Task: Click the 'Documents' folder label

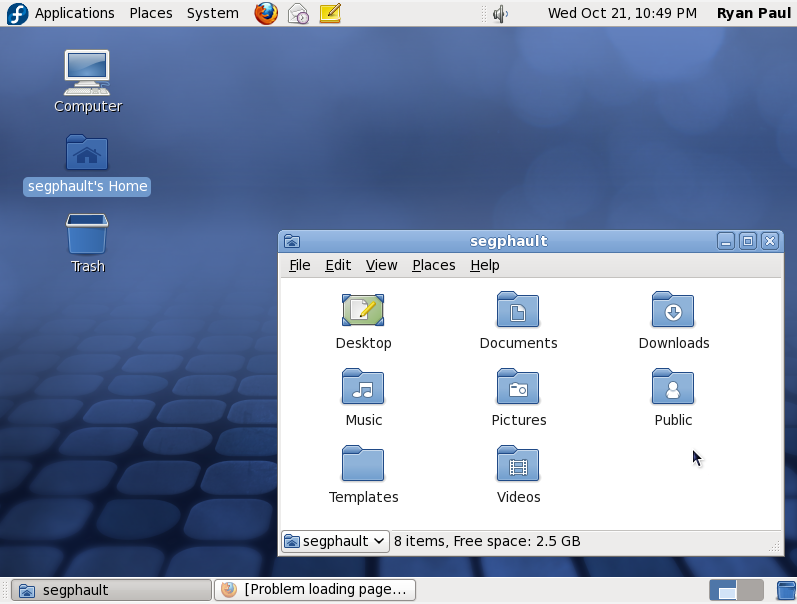Action: pos(518,343)
